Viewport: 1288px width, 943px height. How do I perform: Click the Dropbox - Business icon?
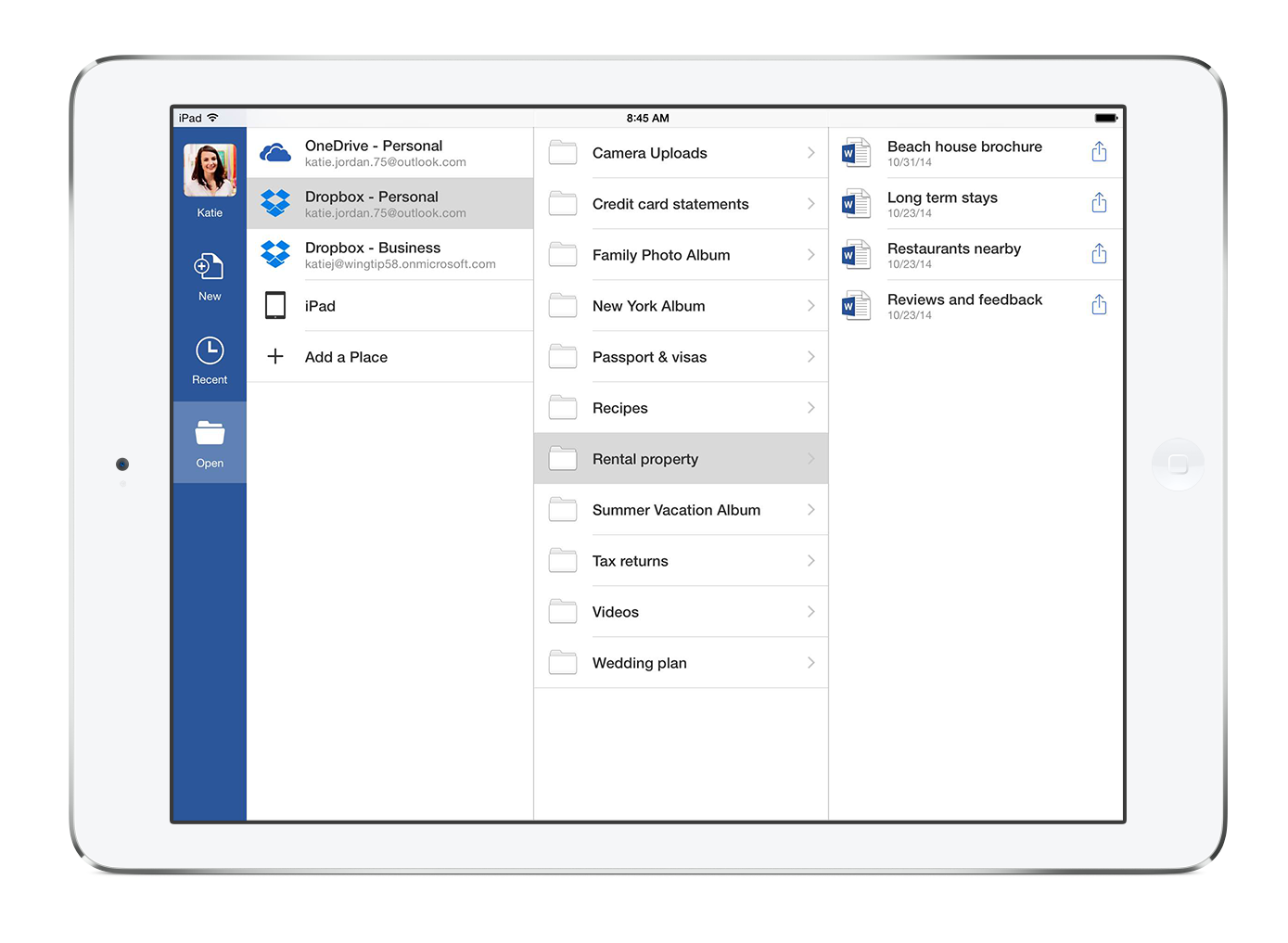274,253
